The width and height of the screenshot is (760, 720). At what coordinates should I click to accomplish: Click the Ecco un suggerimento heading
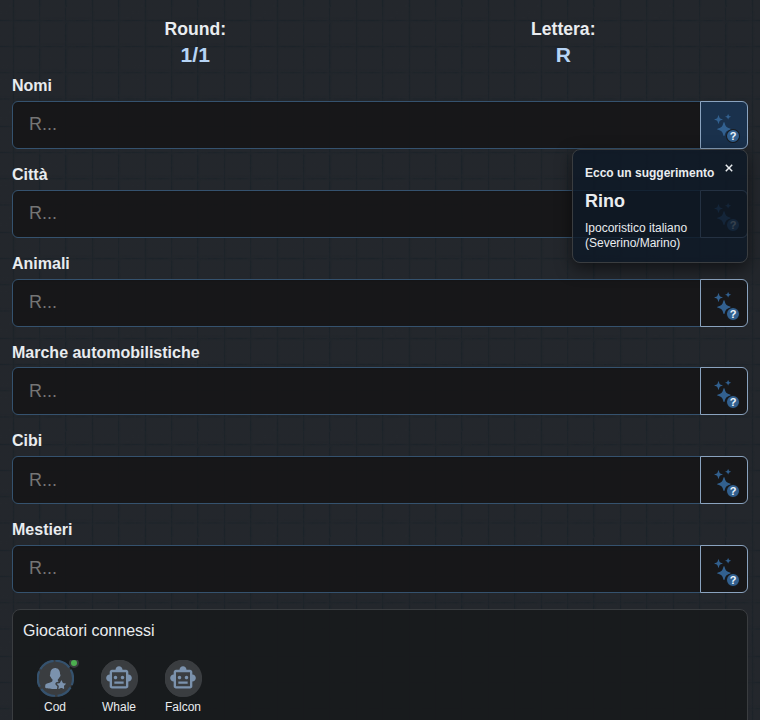tap(649, 173)
